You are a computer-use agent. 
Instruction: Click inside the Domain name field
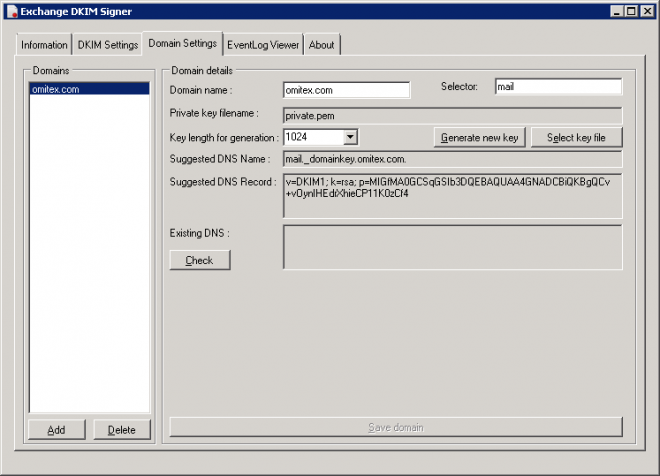(x=346, y=90)
